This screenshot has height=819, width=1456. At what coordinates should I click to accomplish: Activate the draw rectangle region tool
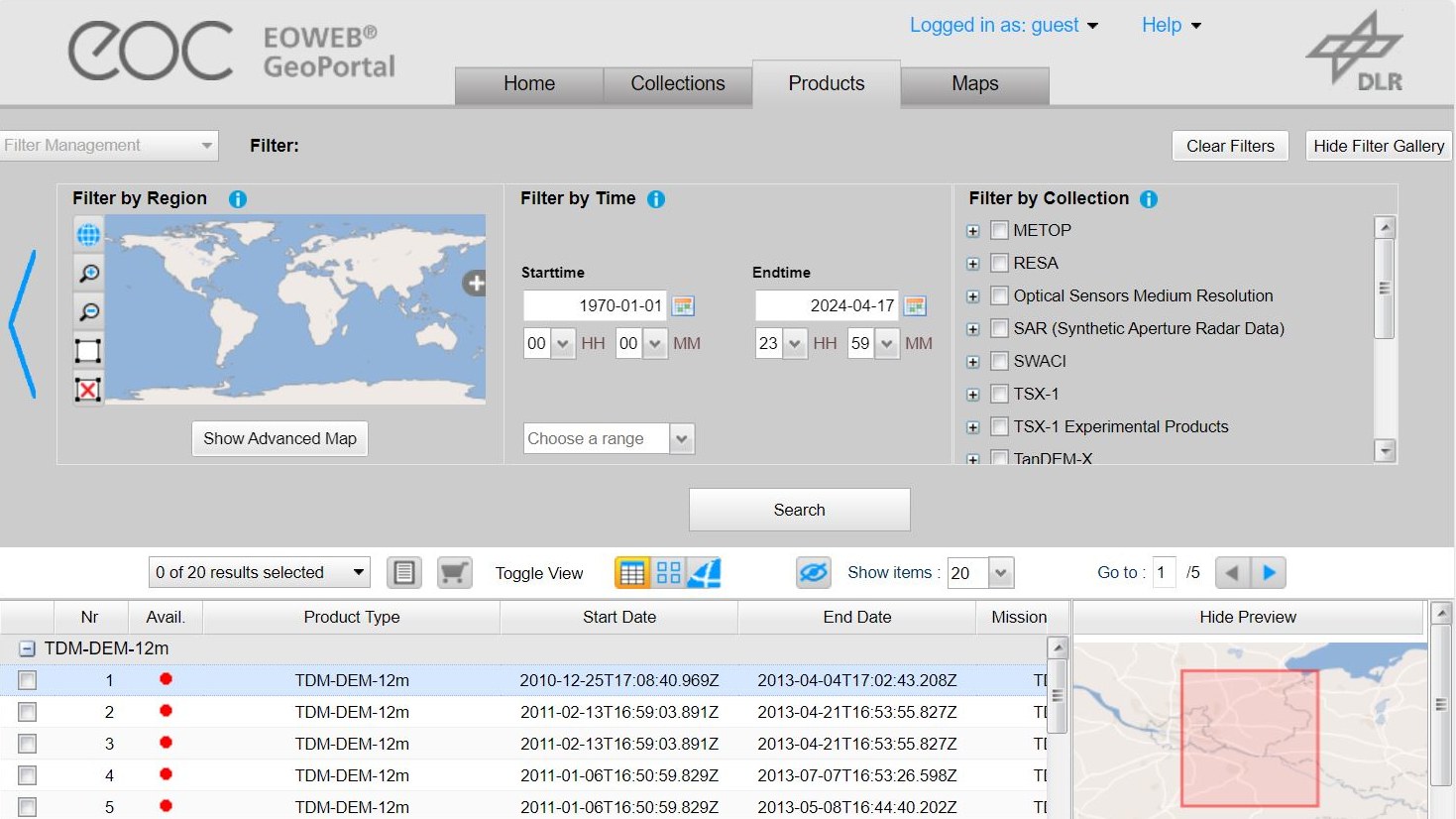88,350
